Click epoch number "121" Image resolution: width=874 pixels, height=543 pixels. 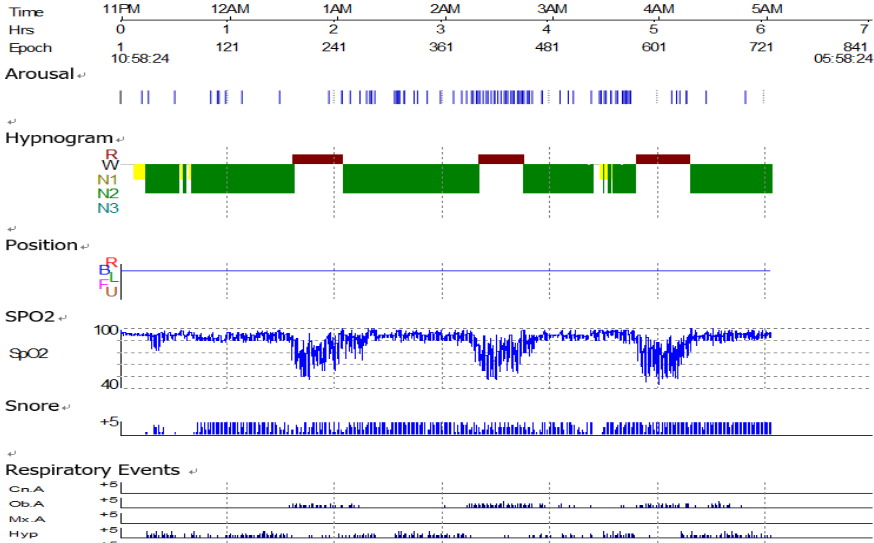pyautogui.click(x=227, y=47)
